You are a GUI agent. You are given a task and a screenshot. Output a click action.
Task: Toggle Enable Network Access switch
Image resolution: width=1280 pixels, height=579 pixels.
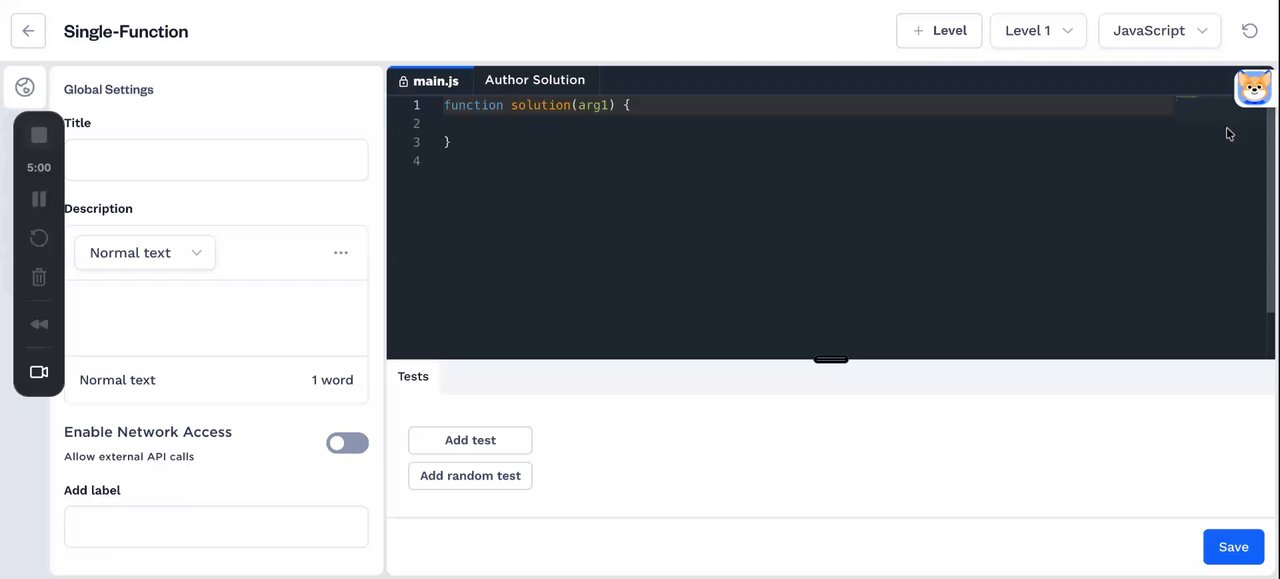[347, 443]
